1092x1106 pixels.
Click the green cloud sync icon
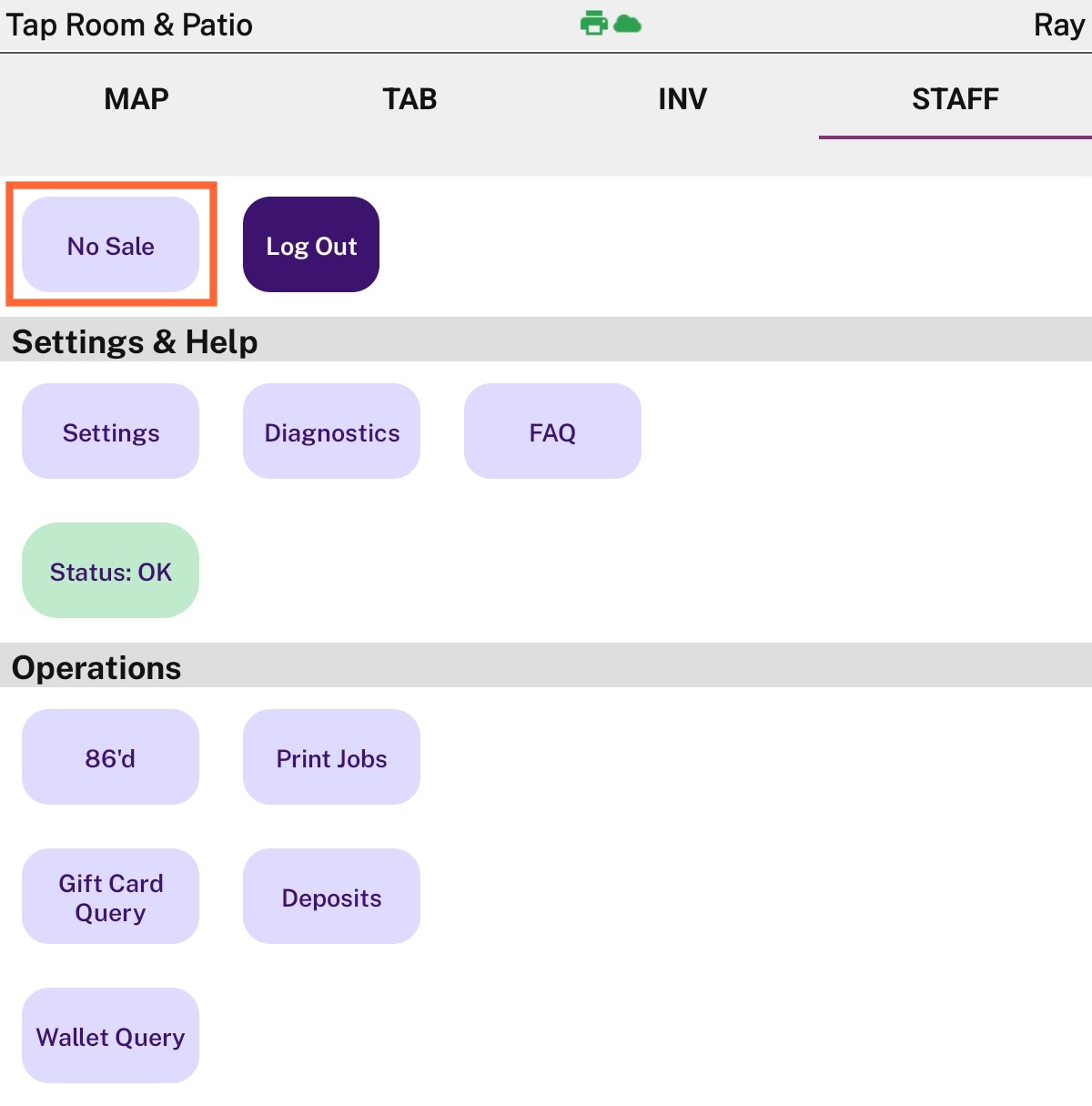tap(627, 24)
